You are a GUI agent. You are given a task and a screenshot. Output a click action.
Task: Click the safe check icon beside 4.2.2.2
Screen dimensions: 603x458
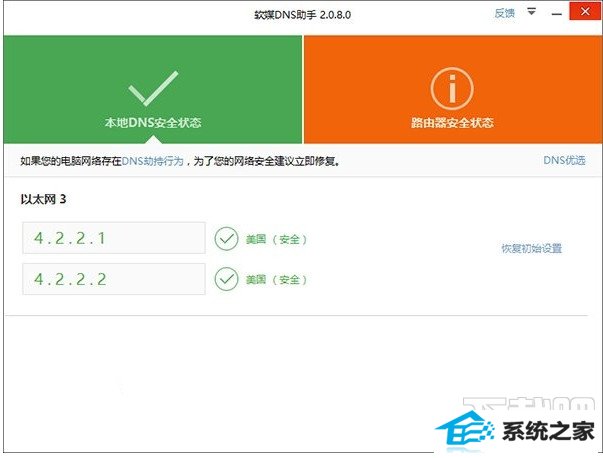click(x=226, y=279)
